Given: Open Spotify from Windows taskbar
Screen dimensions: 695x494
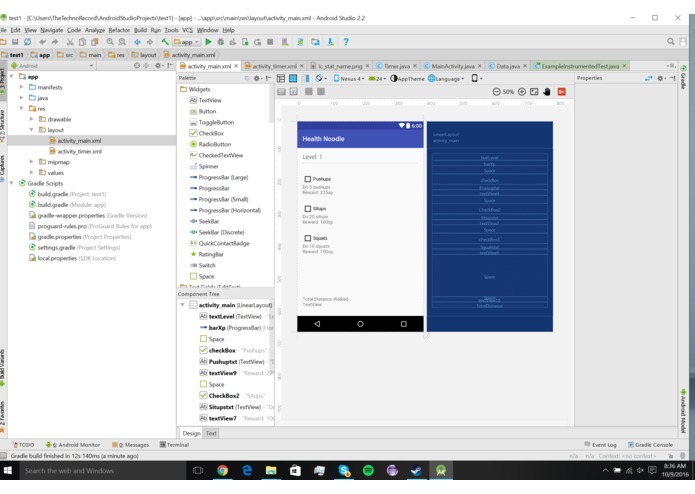Looking at the screenshot, I should (368, 471).
